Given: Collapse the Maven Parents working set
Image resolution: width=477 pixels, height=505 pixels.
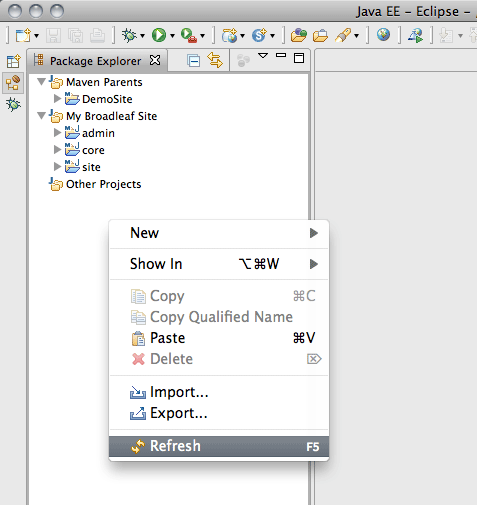Looking at the screenshot, I should [42, 82].
